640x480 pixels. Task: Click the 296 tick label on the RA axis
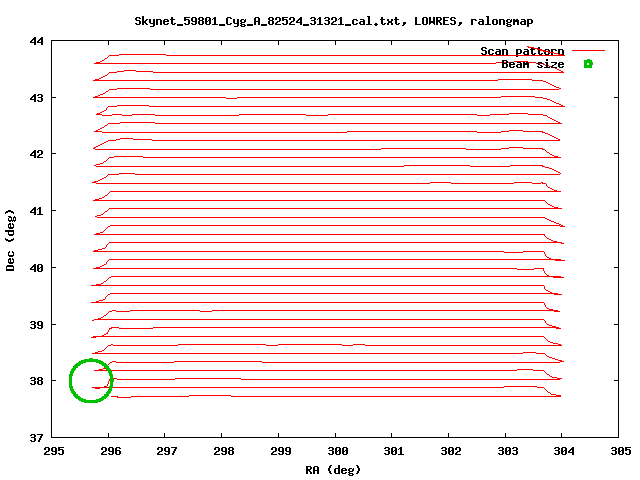[111, 451]
